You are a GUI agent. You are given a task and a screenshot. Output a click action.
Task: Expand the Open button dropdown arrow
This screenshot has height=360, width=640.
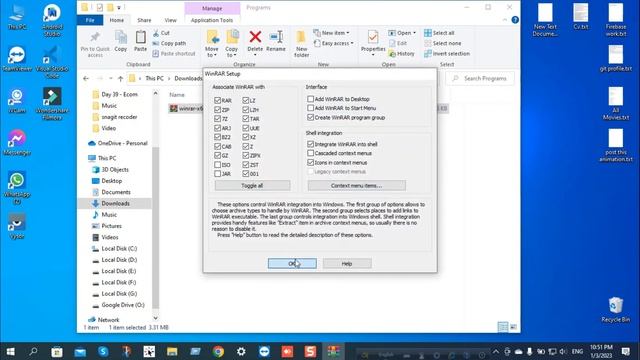(x=414, y=33)
